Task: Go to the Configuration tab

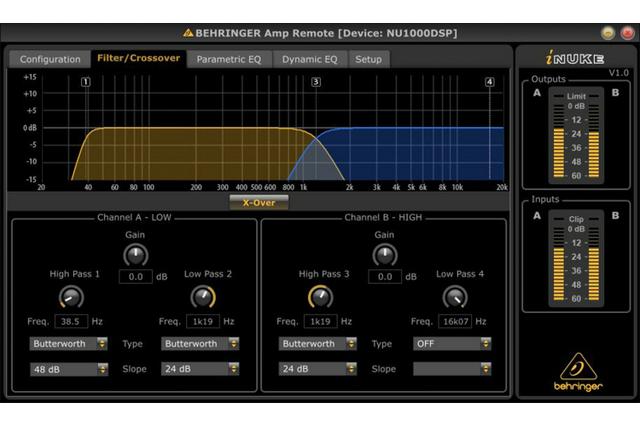Action: (50, 59)
